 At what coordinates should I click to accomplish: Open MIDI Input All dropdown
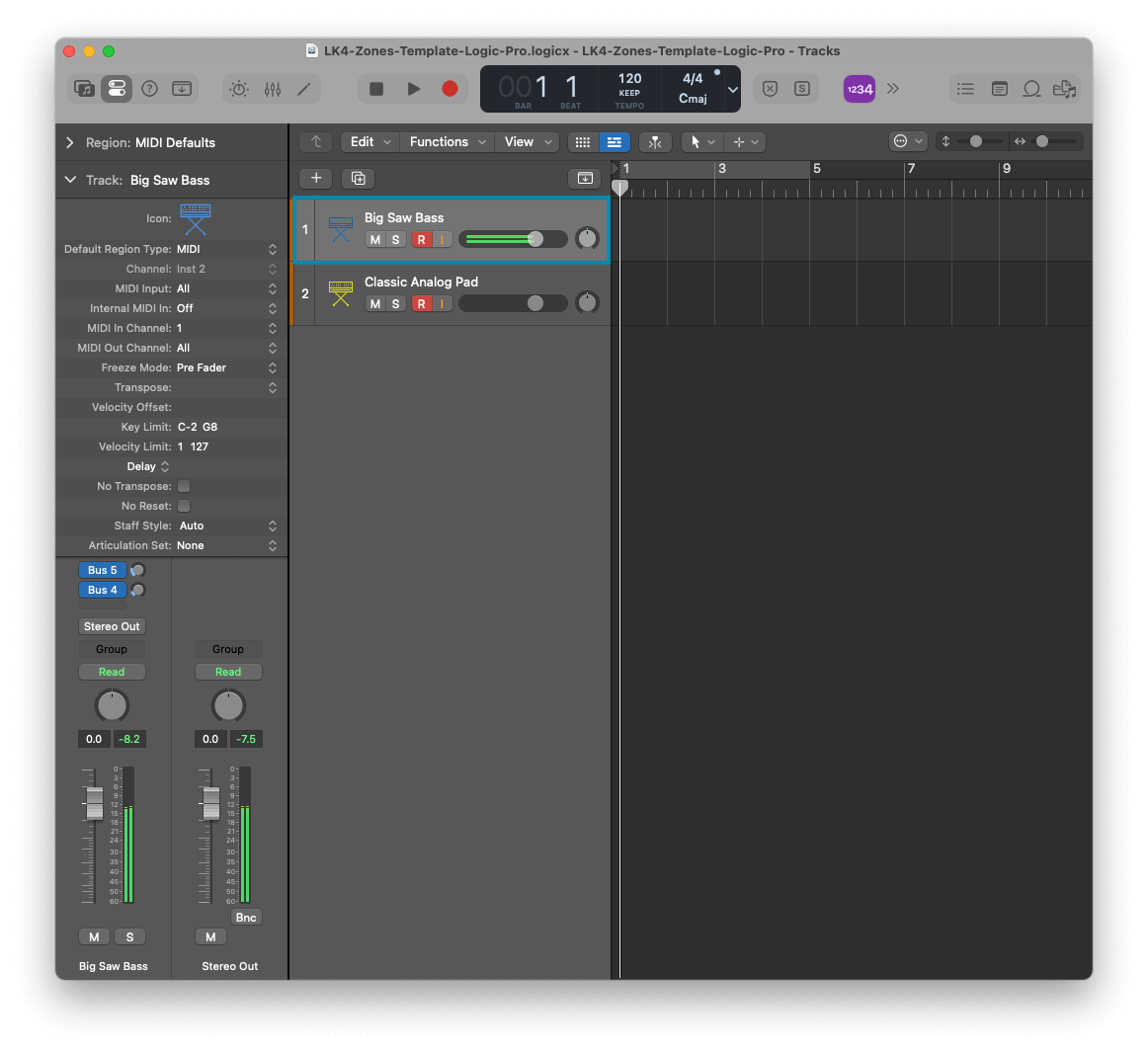[x=226, y=288]
